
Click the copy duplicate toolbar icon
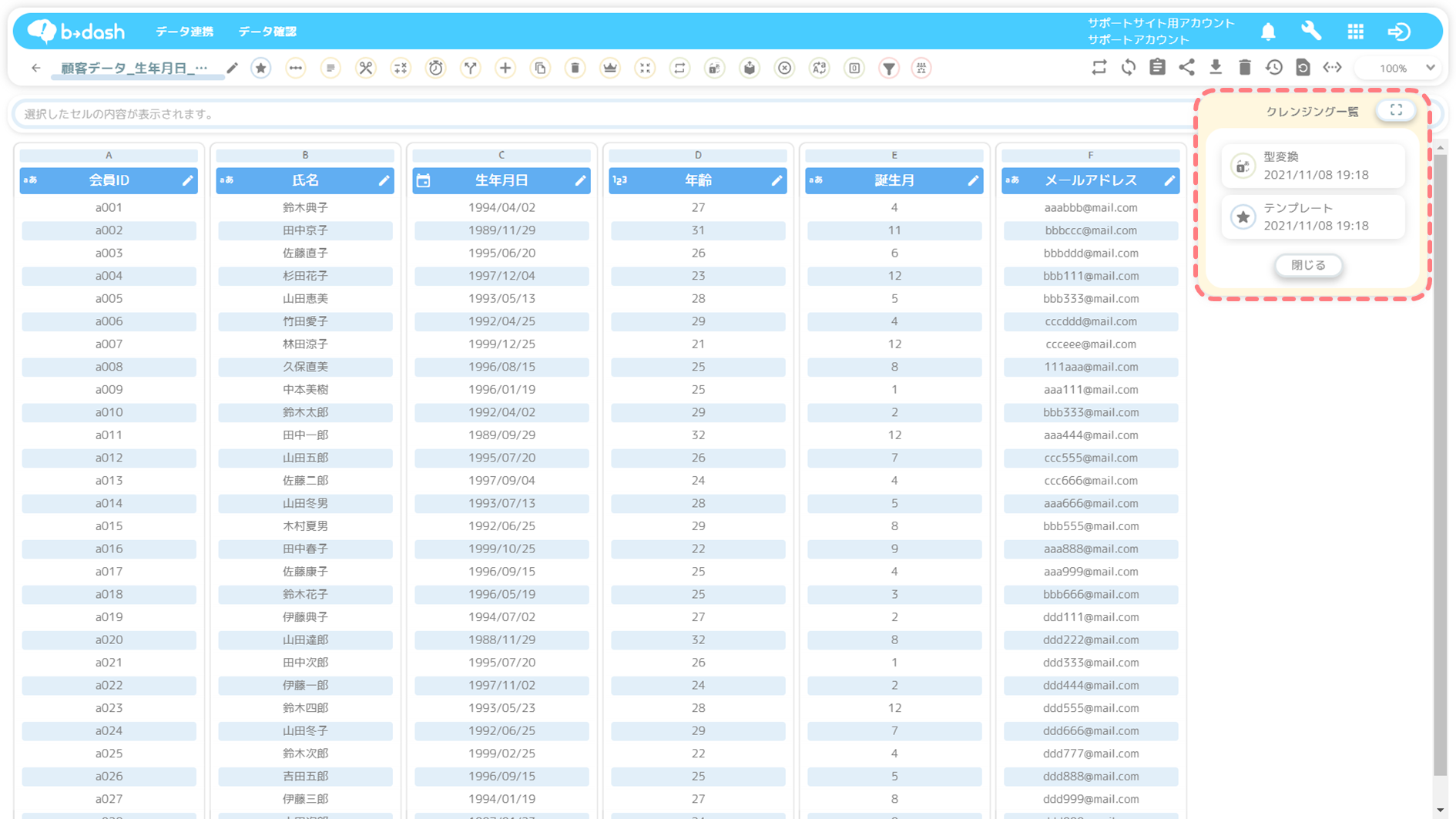tap(541, 68)
